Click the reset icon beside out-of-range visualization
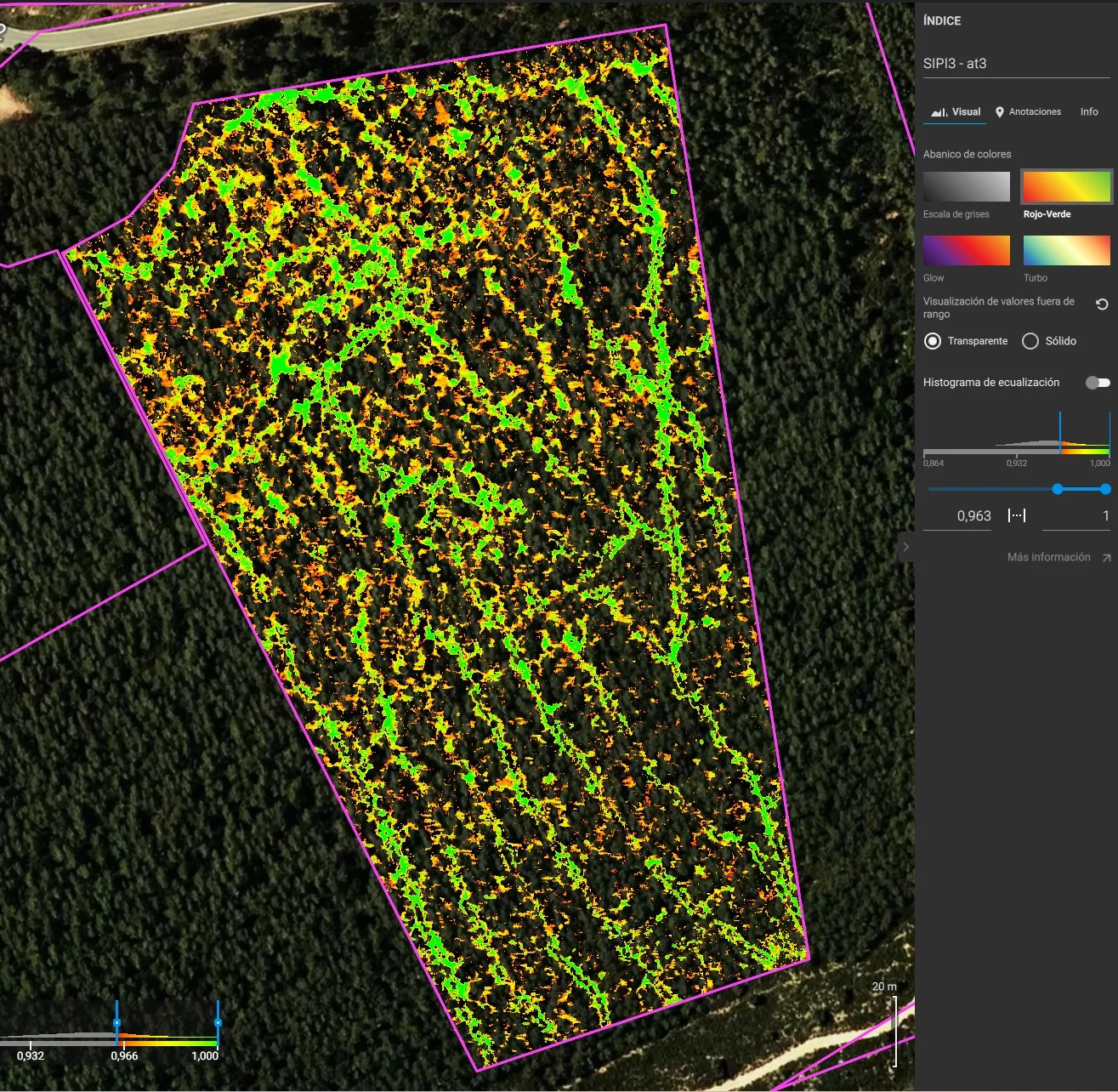 click(1102, 304)
